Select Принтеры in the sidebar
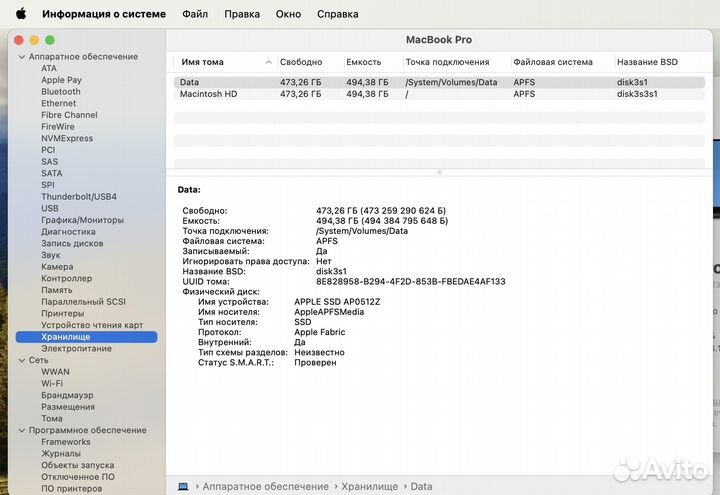Screen dimensions: 720x495 [62, 314]
